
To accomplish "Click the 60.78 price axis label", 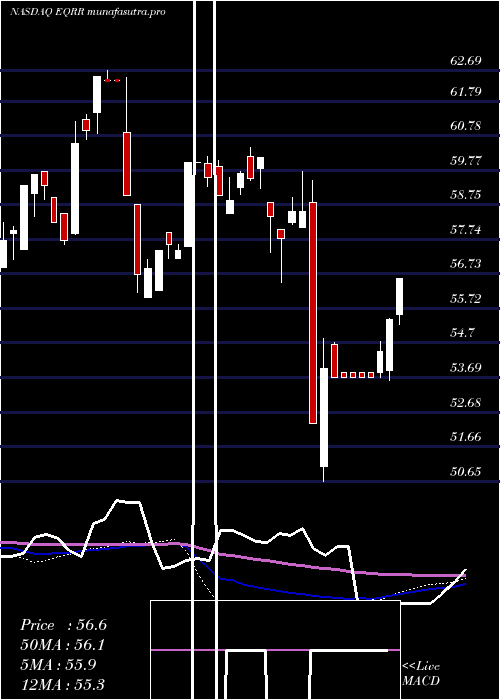I will pyautogui.click(x=466, y=126).
